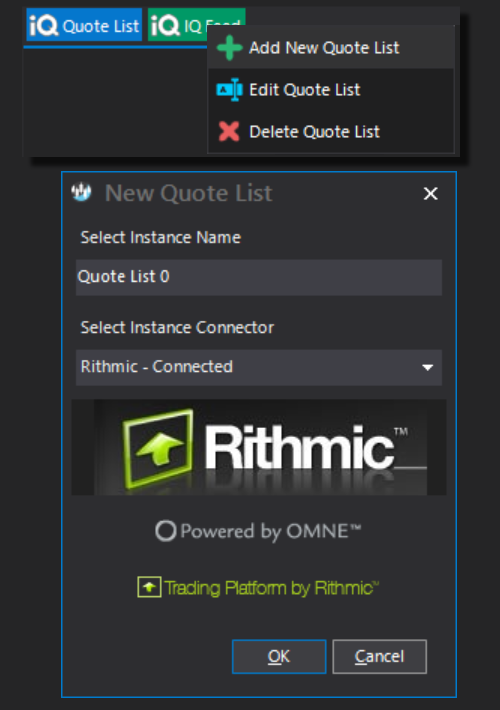Click the iQ logo on the green tab
This screenshot has height=710, width=500.
point(165,25)
